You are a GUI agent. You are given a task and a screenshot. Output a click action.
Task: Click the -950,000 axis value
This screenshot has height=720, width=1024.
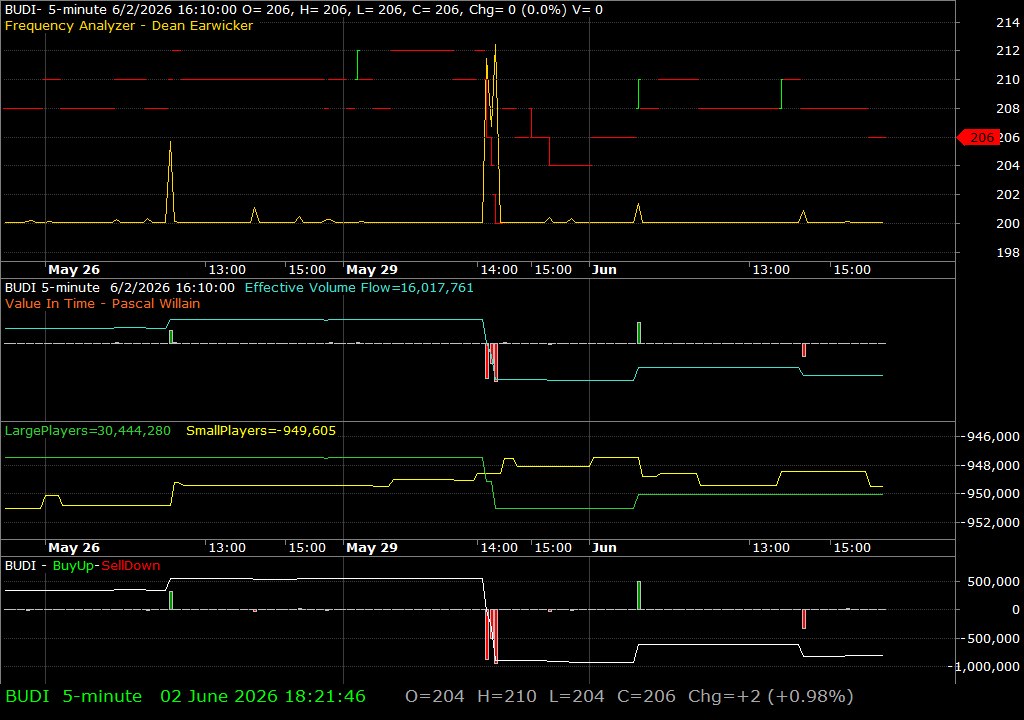tap(989, 493)
